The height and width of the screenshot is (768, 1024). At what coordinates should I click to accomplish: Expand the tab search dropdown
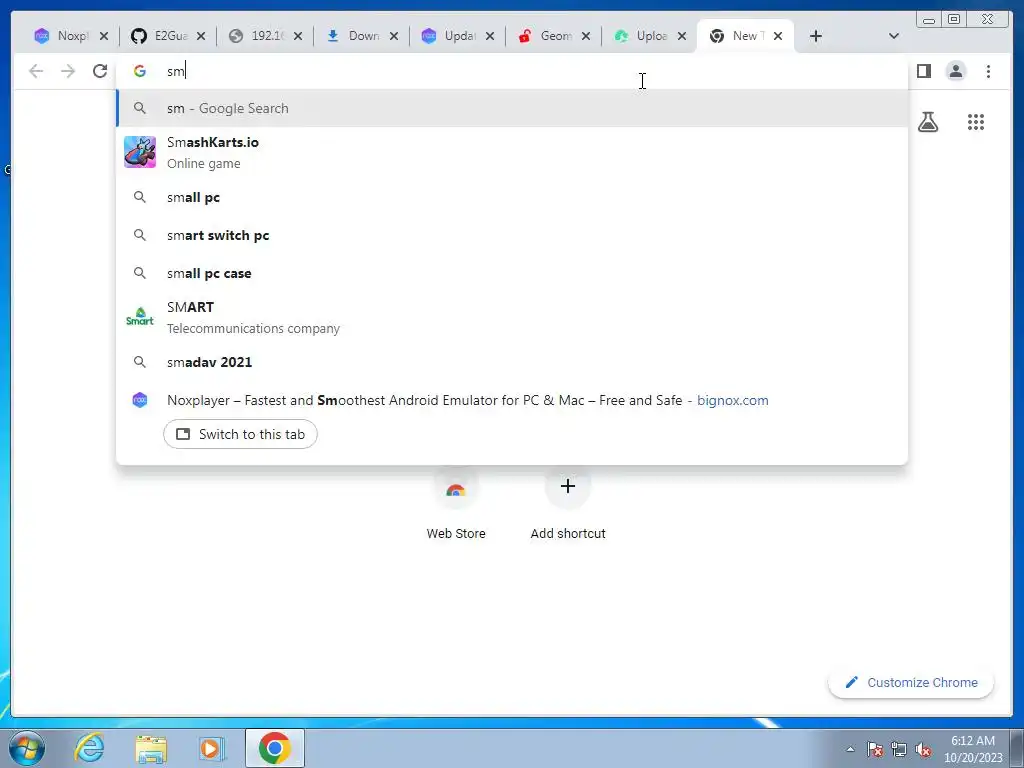[x=894, y=36]
